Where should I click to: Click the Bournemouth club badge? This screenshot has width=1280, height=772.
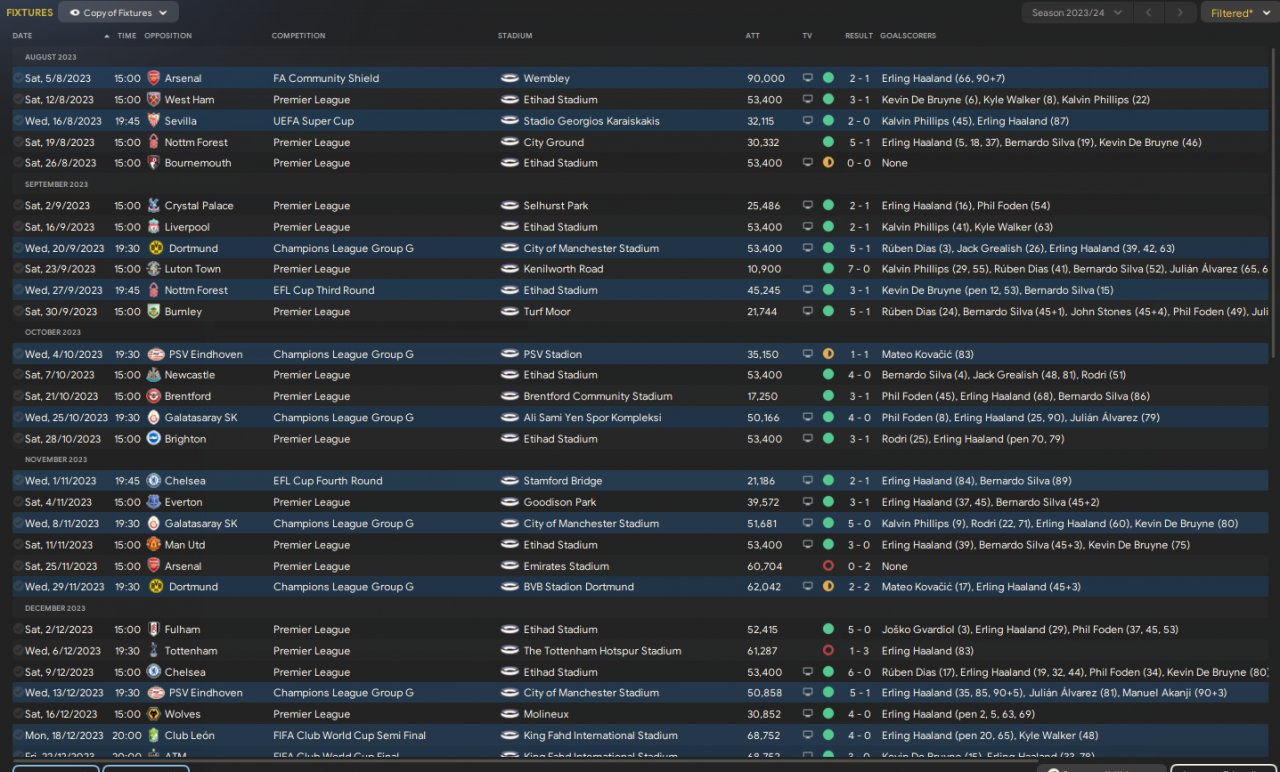point(153,163)
